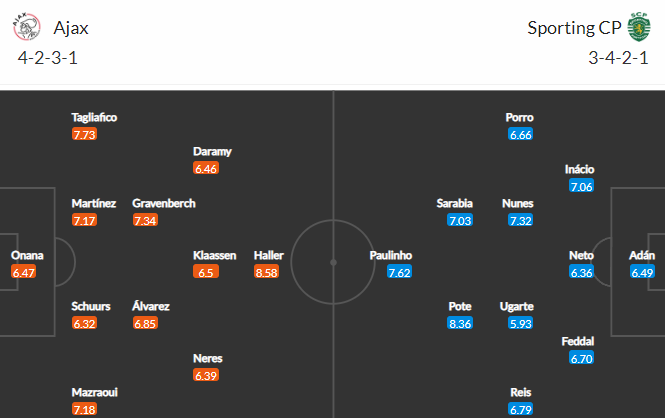The width and height of the screenshot is (665, 418).
Task: Select Haller's 8.58 rating badge
Action: [x=266, y=272]
